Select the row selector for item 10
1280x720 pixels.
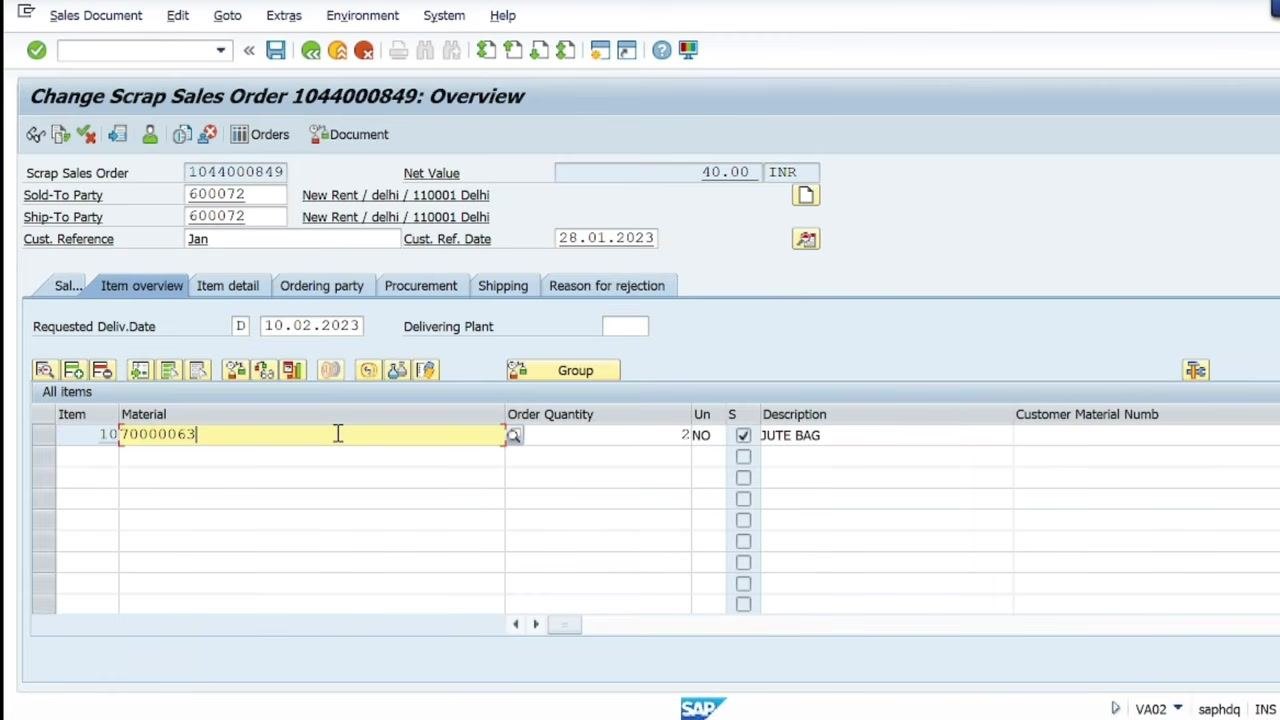tap(43, 435)
